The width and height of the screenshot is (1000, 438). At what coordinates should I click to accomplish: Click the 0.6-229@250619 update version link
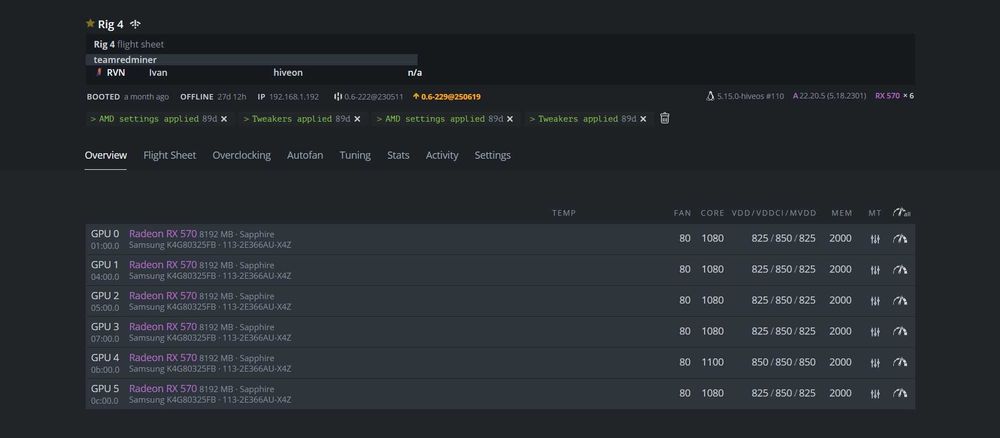point(446,97)
